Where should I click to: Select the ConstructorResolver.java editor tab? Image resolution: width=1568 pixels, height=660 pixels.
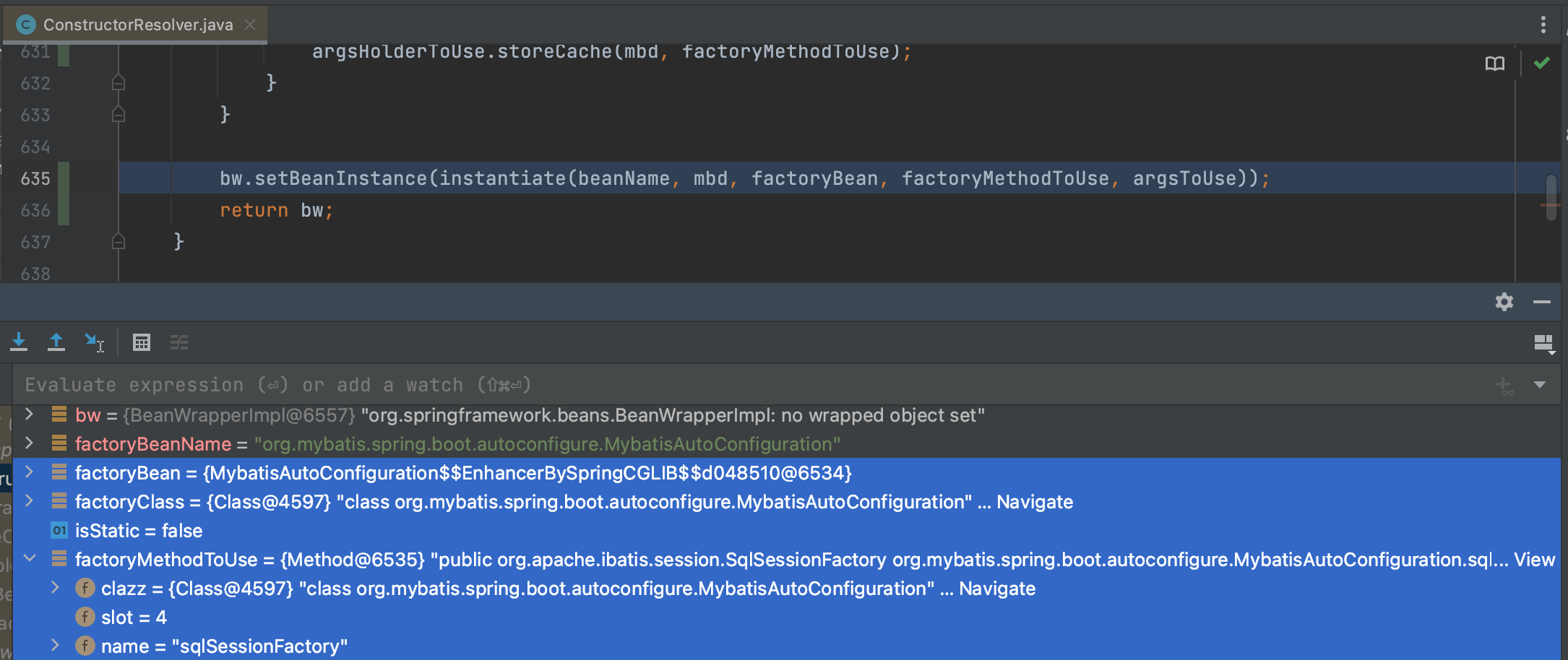[x=137, y=25]
